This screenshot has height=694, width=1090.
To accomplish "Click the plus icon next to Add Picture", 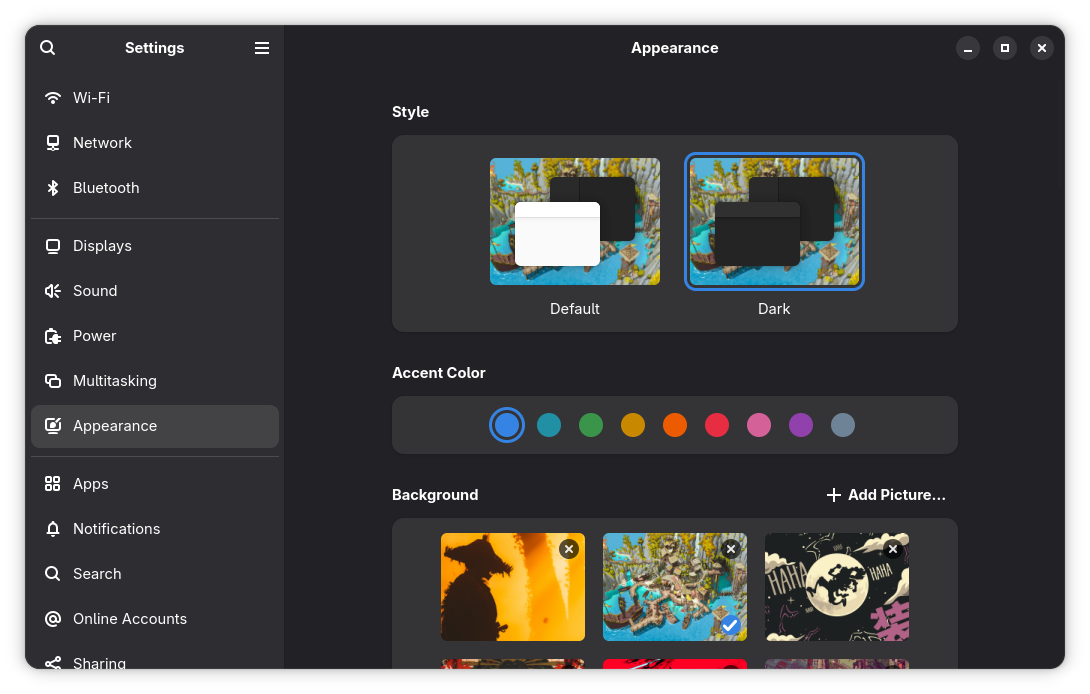I will tap(833, 494).
